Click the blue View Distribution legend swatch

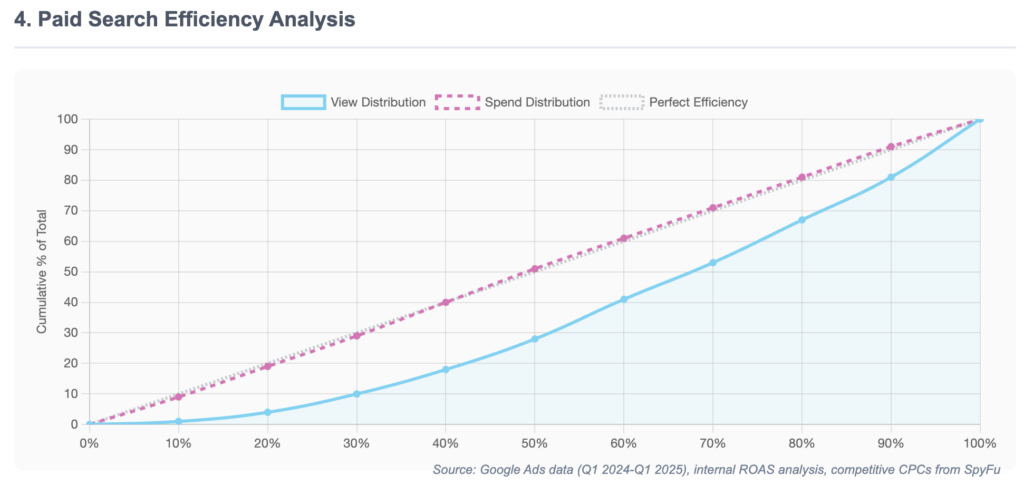(303, 102)
